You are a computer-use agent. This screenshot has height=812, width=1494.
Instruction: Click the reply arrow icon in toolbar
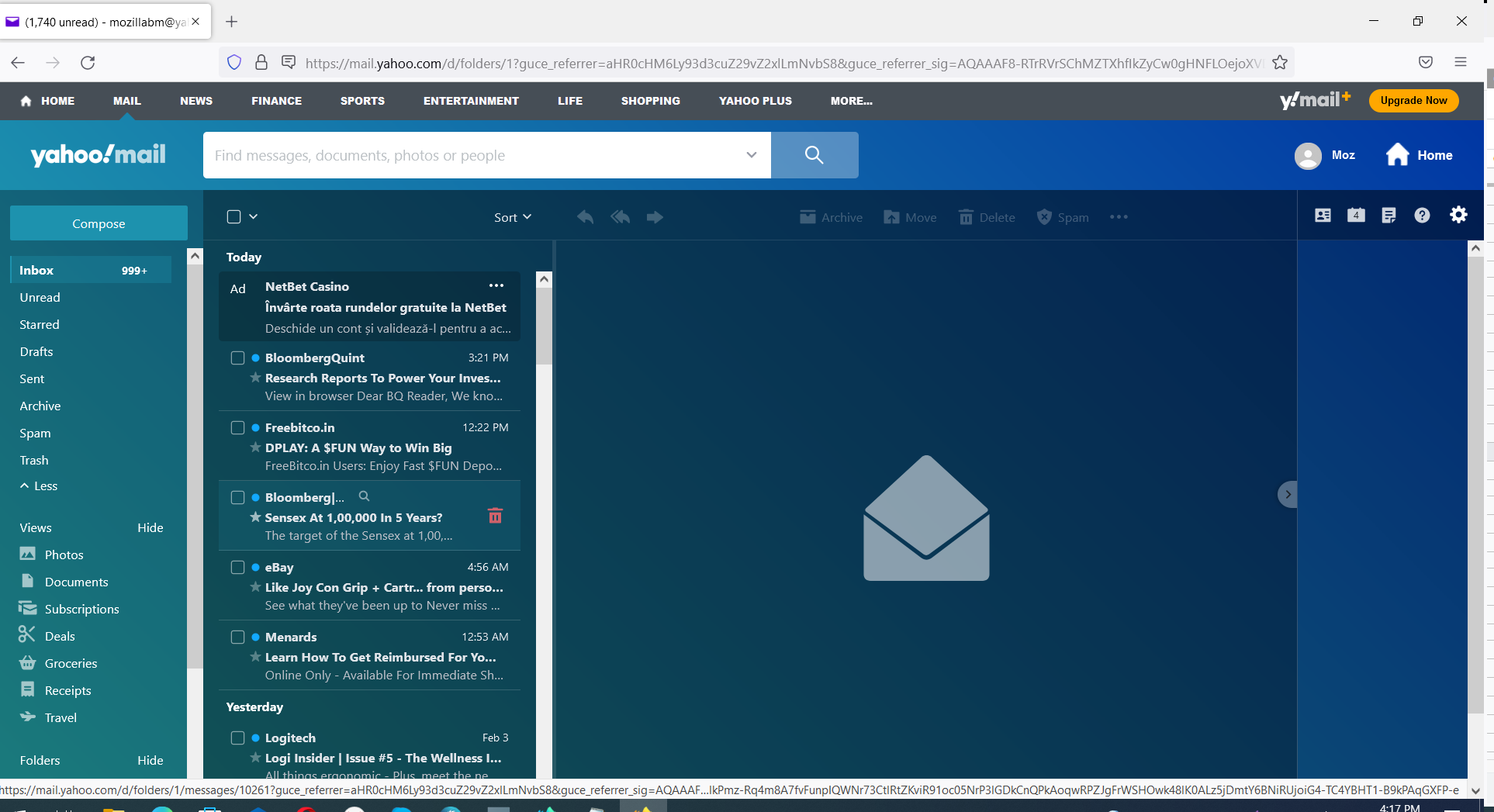click(x=585, y=217)
